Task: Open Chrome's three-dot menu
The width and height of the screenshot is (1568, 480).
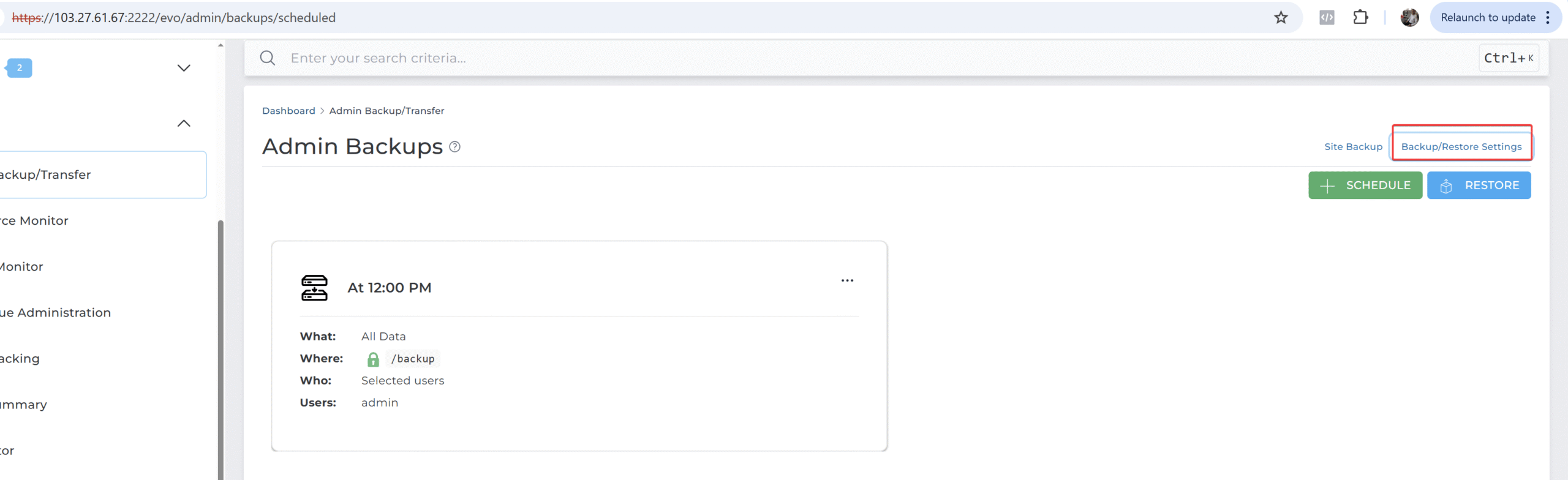Action: [x=1548, y=18]
